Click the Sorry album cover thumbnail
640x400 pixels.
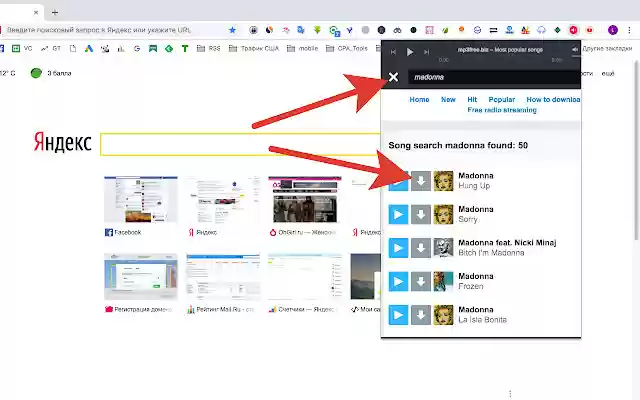(443, 214)
